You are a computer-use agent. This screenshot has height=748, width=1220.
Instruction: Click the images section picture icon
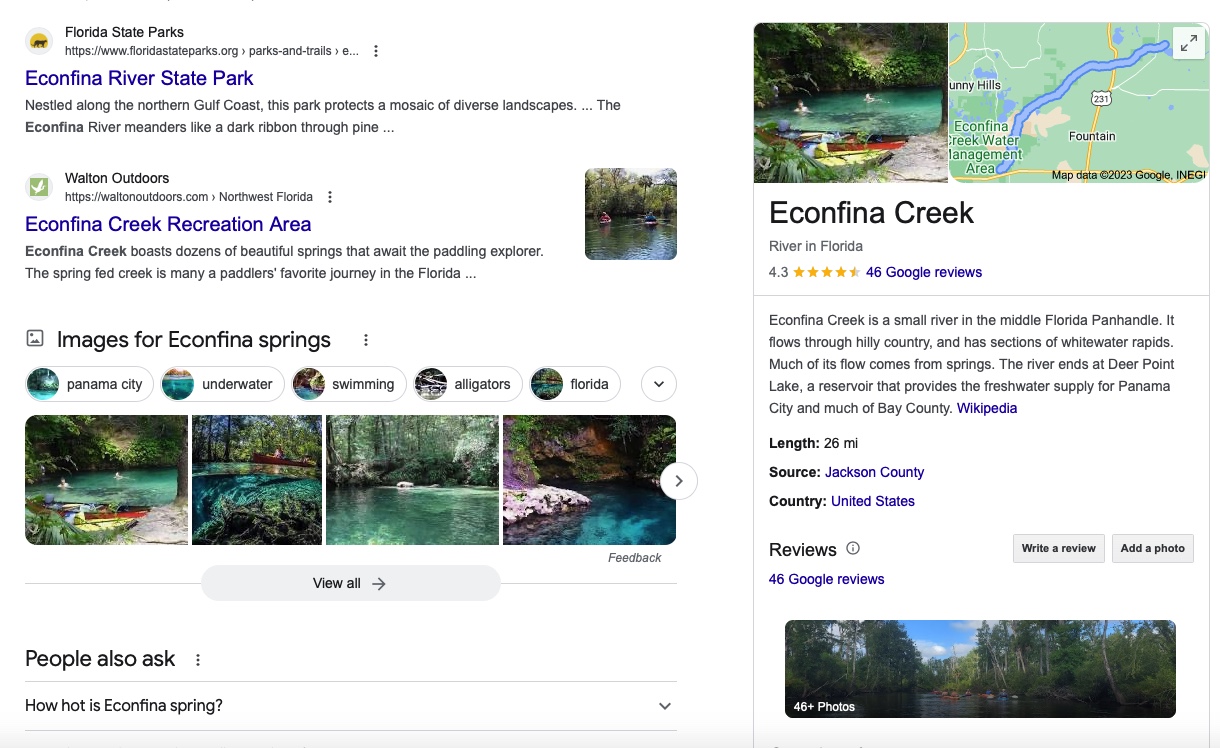[x=35, y=339]
